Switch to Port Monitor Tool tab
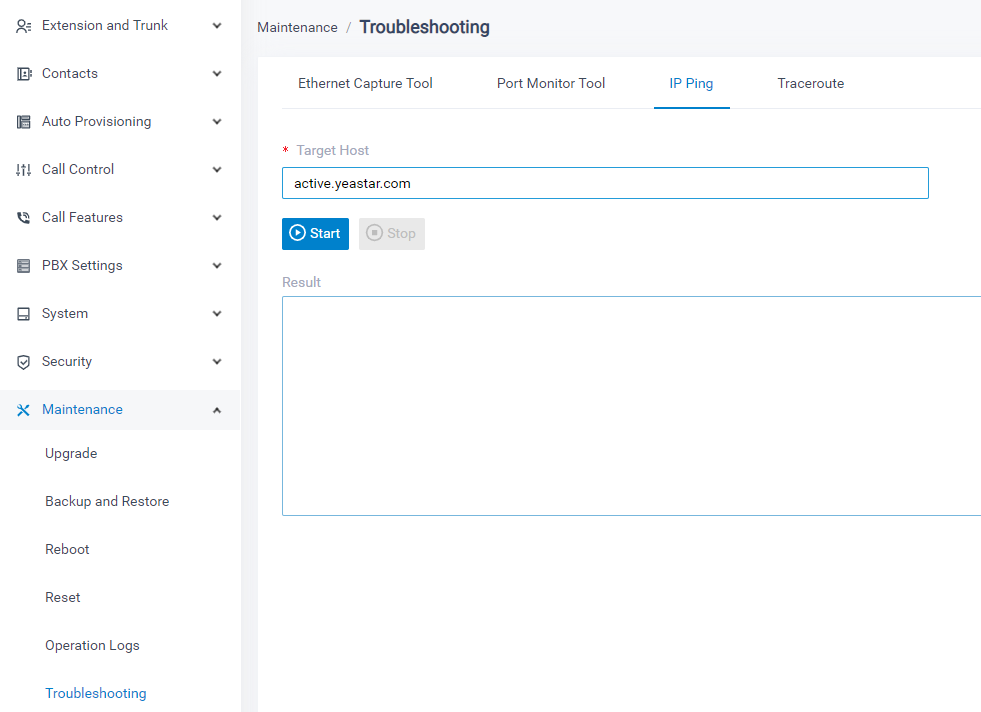Screen dimensions: 981x712 [x=551, y=83]
